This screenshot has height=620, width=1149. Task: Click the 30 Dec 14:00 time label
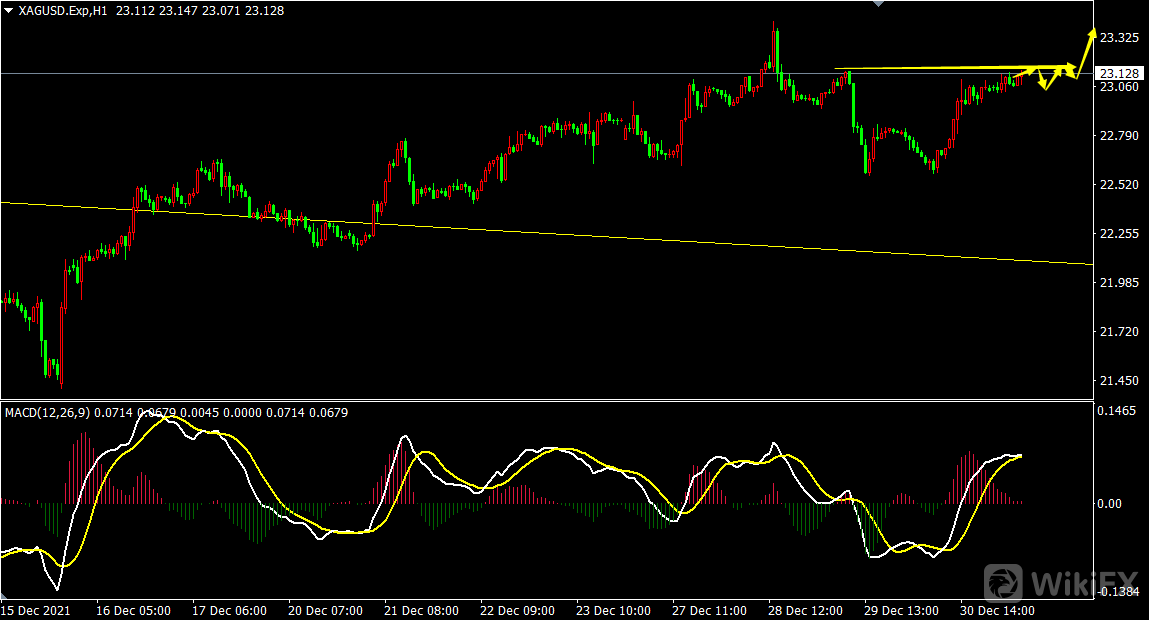997,610
